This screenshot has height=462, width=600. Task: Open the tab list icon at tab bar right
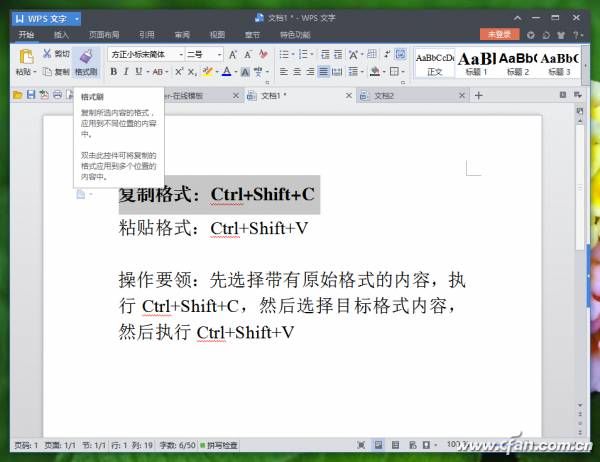click(577, 95)
